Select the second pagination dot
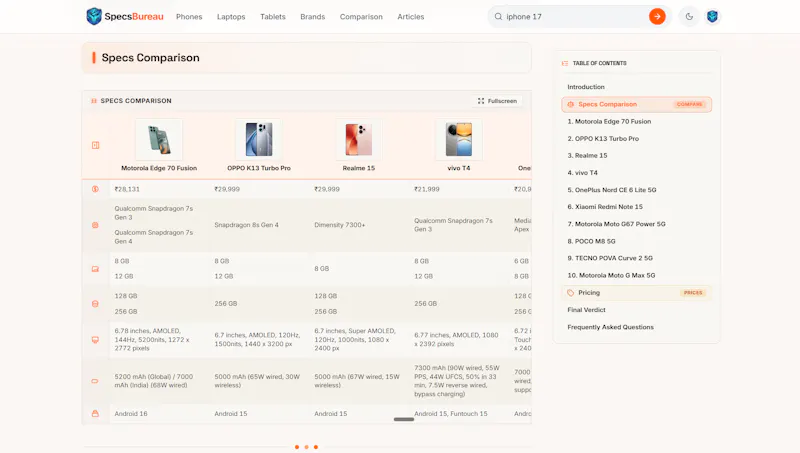The width and height of the screenshot is (800, 453). pyautogui.click(x=307, y=447)
